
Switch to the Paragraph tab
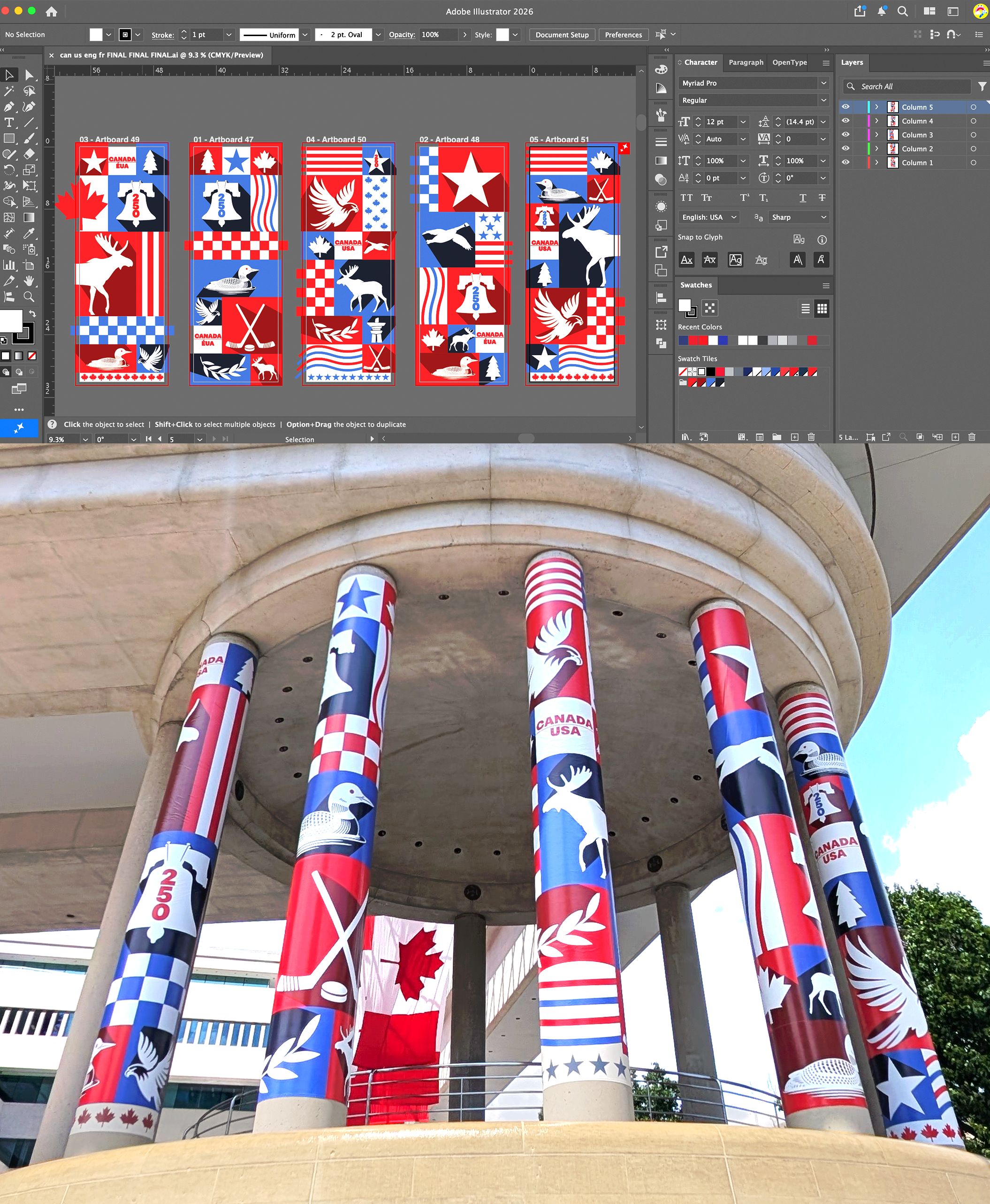pyautogui.click(x=746, y=62)
